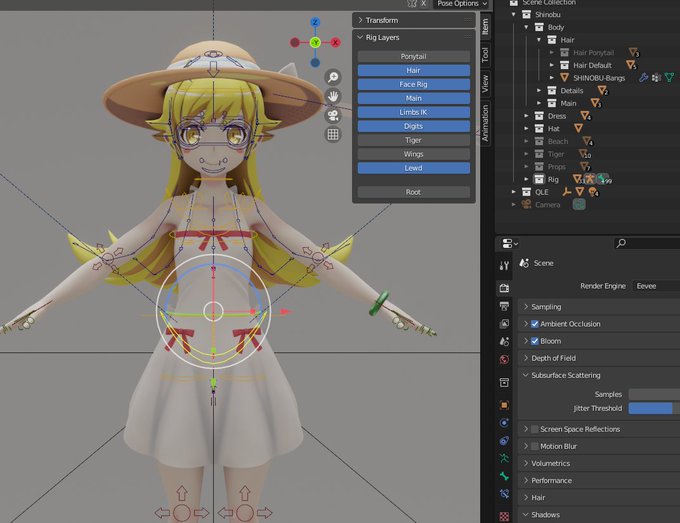Image resolution: width=680 pixels, height=523 pixels.
Task: Expand the Dress collection in the outliner
Action: click(526, 116)
